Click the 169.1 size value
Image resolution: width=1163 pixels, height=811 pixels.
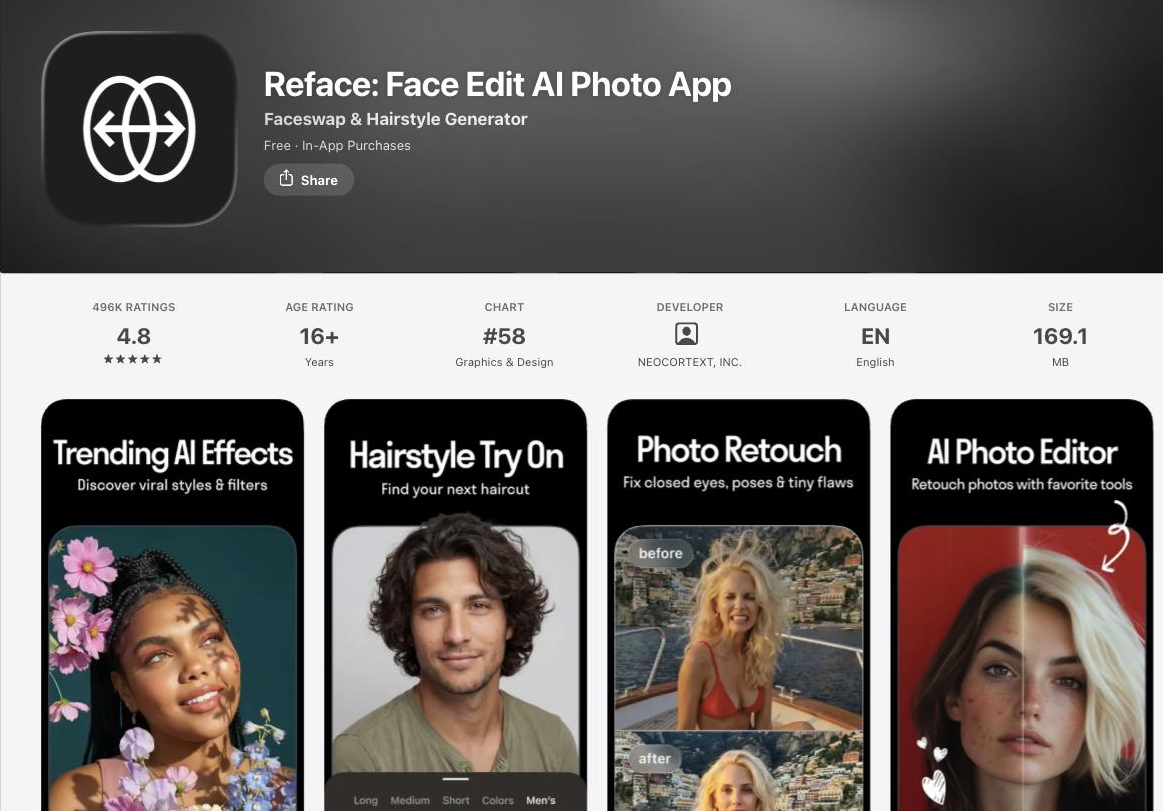coord(1061,336)
